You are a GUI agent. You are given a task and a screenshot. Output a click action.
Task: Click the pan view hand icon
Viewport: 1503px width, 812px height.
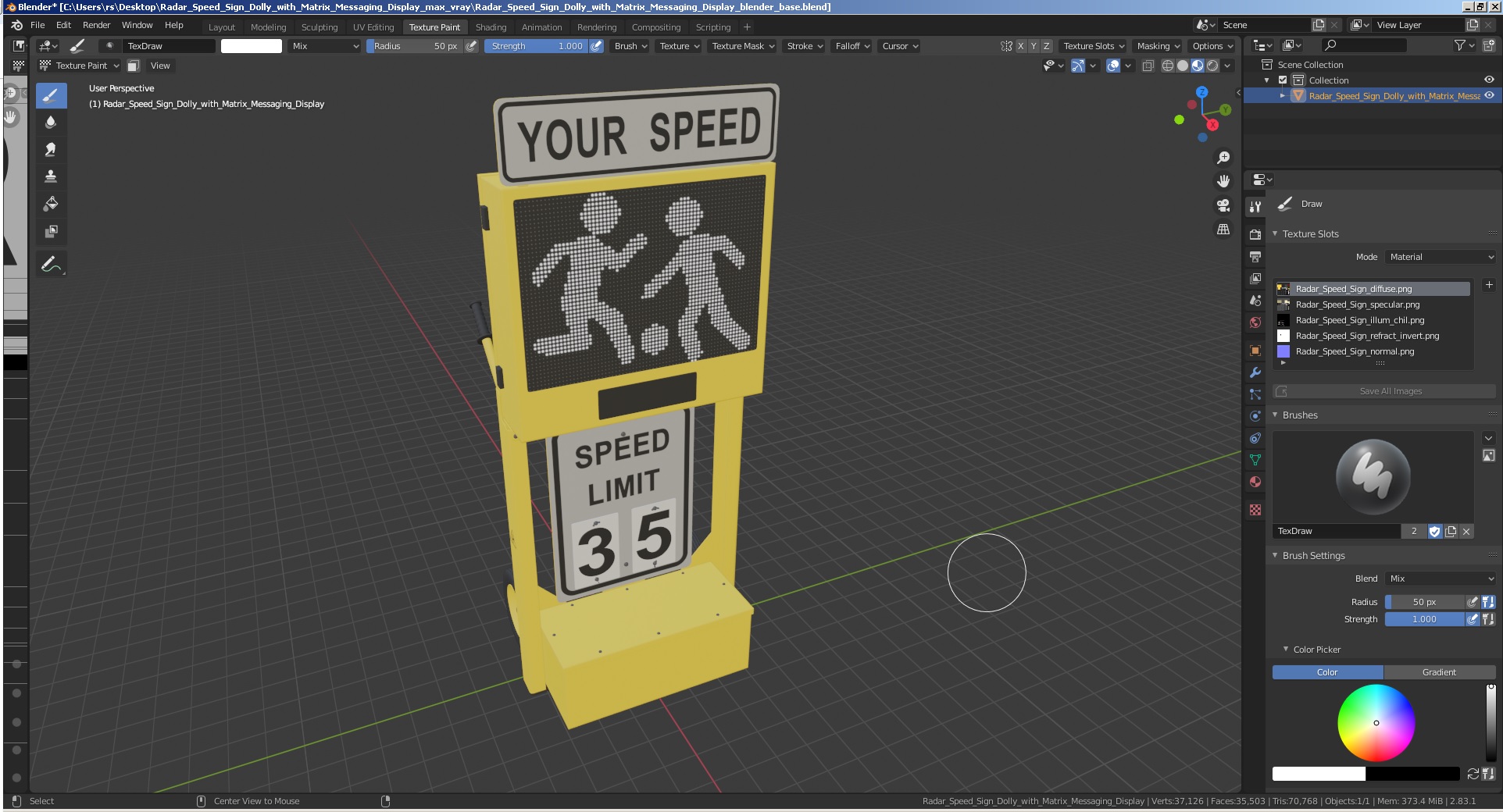[1223, 181]
